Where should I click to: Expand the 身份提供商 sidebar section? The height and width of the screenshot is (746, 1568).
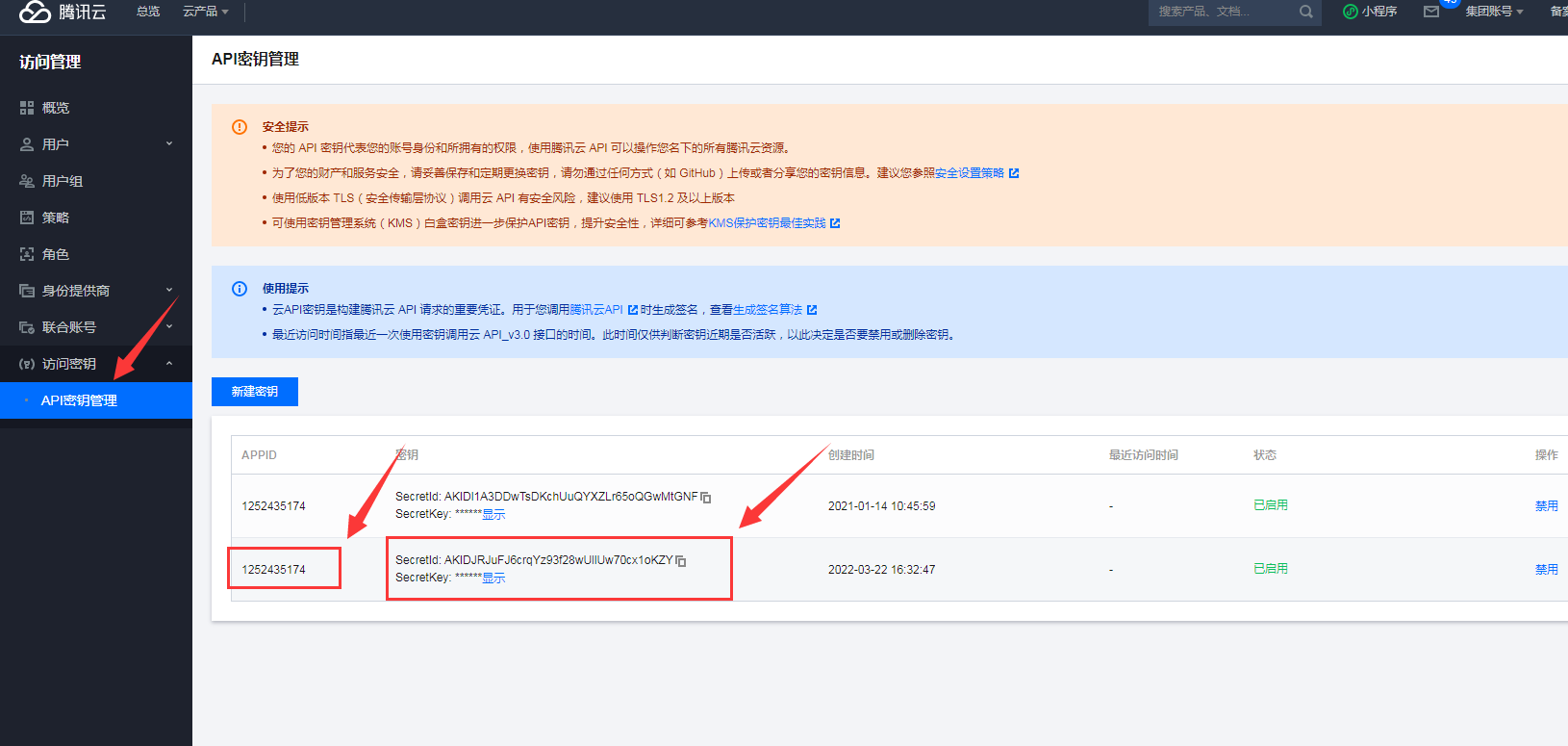169,291
